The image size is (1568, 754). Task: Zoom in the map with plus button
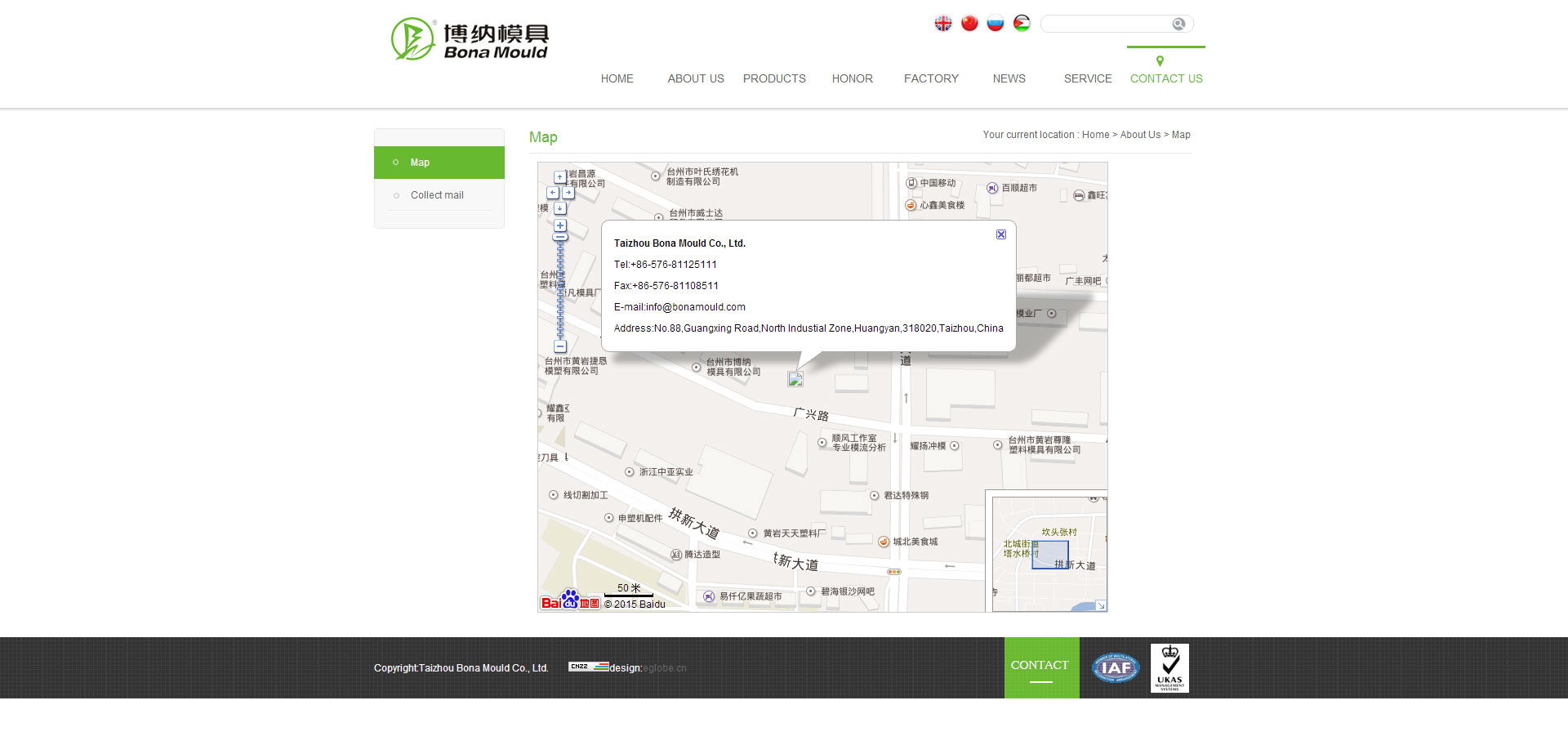(560, 225)
